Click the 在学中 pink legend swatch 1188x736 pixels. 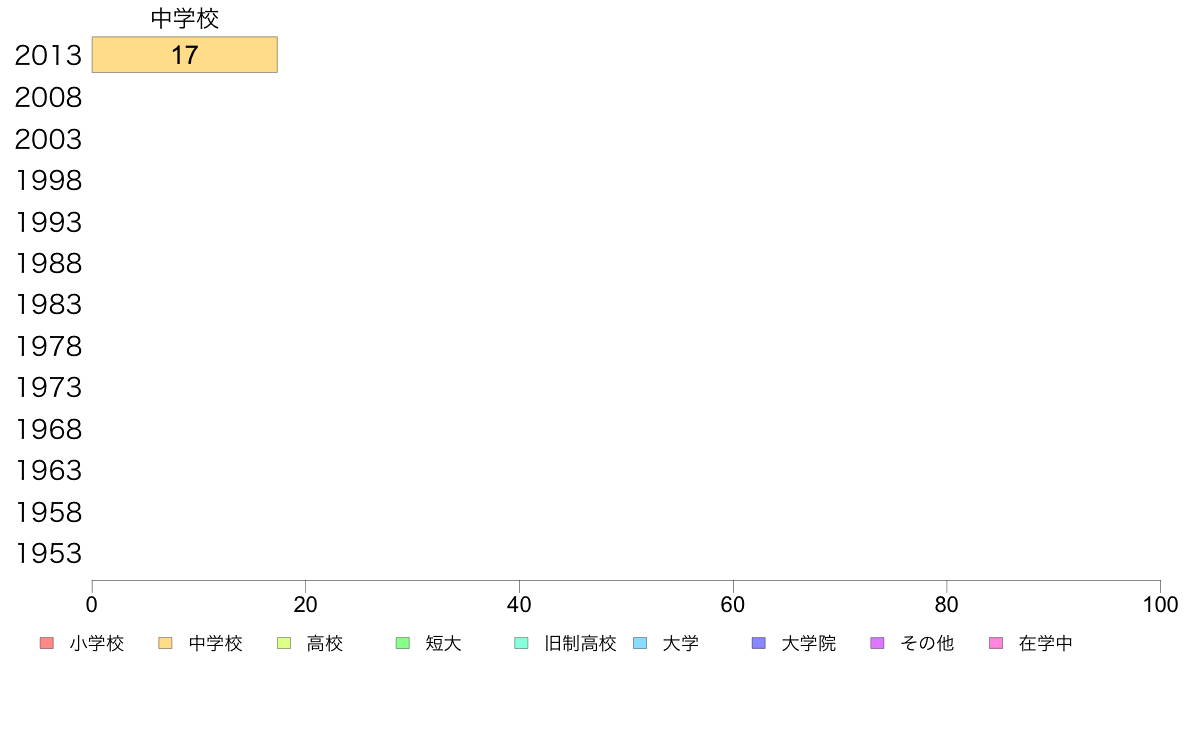pyautogui.click(x=996, y=644)
